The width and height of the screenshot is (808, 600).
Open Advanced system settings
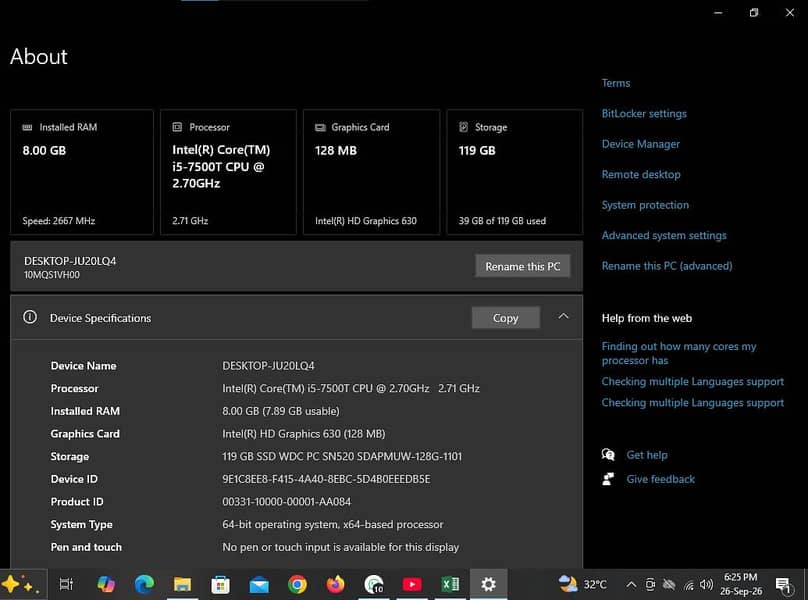point(664,235)
